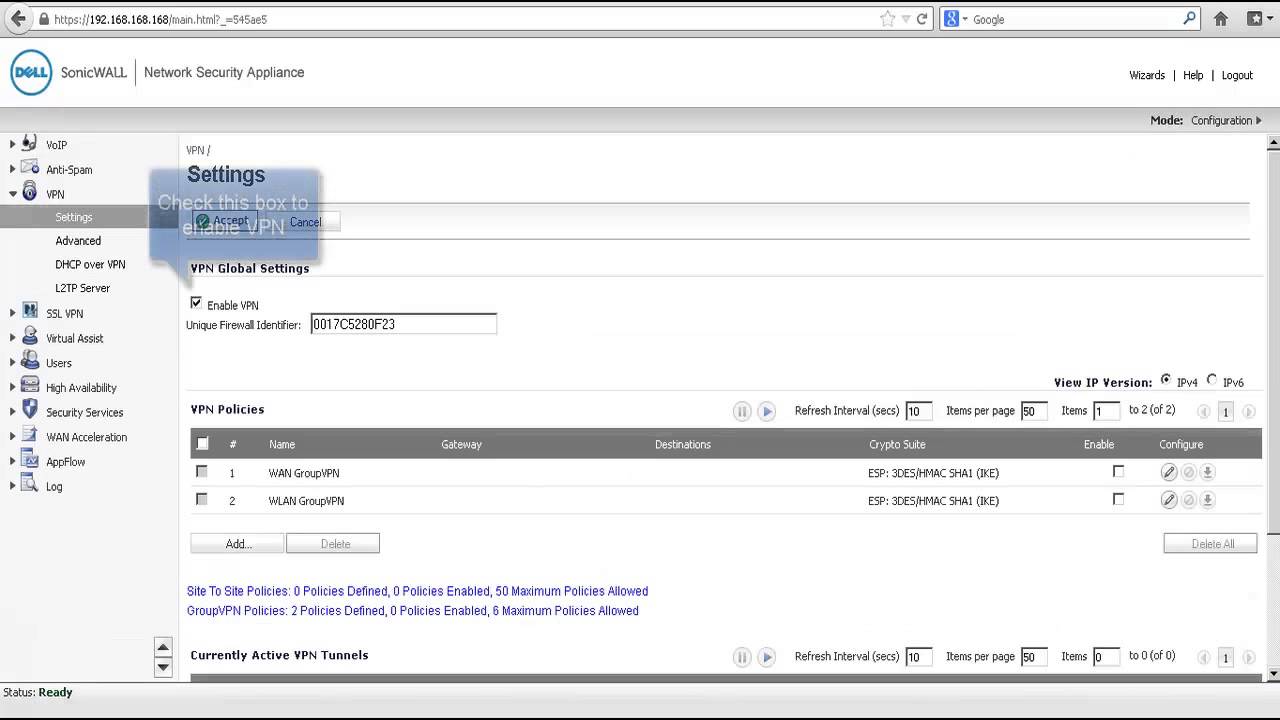1280x720 pixels.
Task: Click the Cancel button
Action: [305, 222]
